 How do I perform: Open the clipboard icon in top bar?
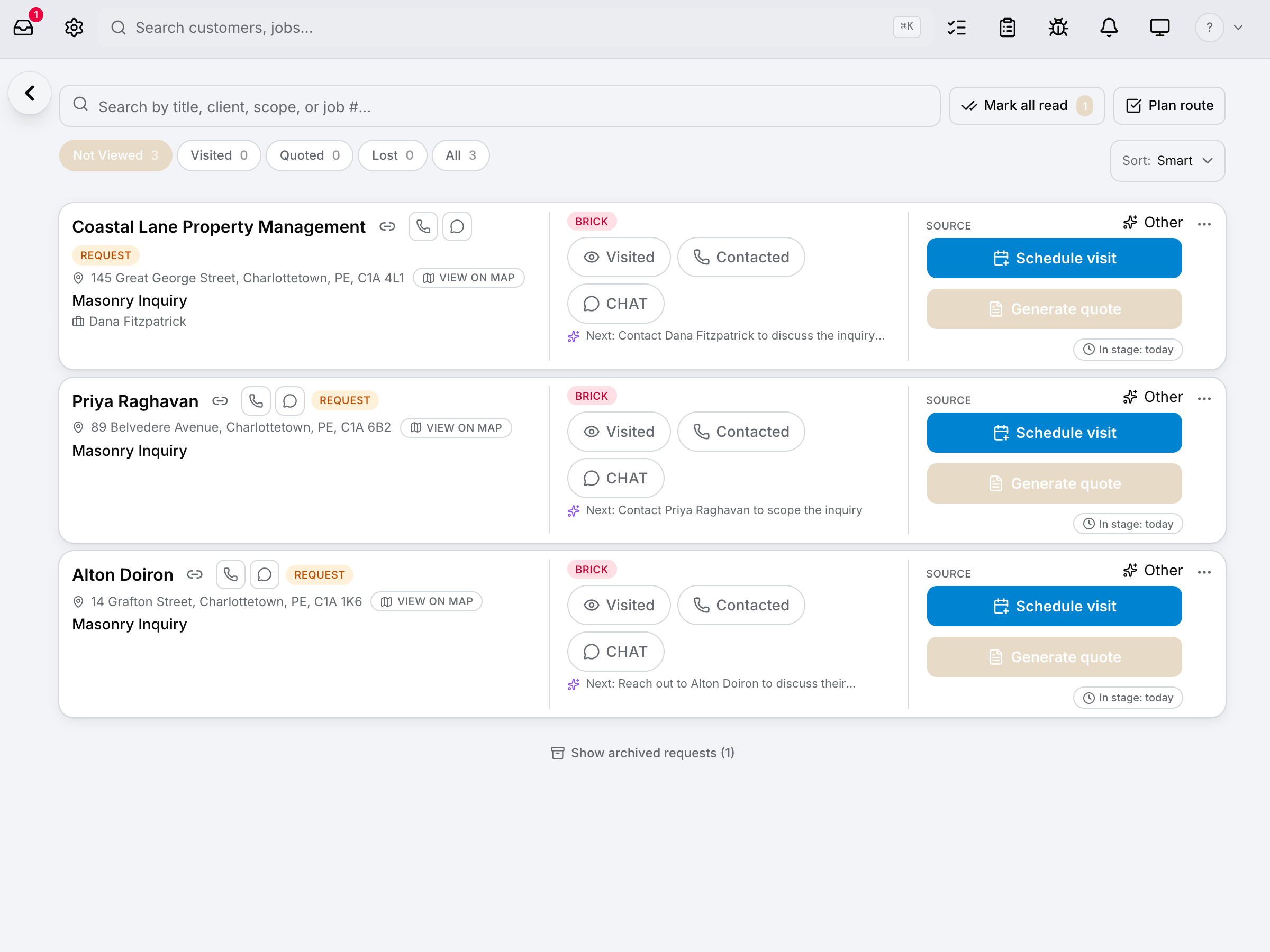[x=1008, y=27]
